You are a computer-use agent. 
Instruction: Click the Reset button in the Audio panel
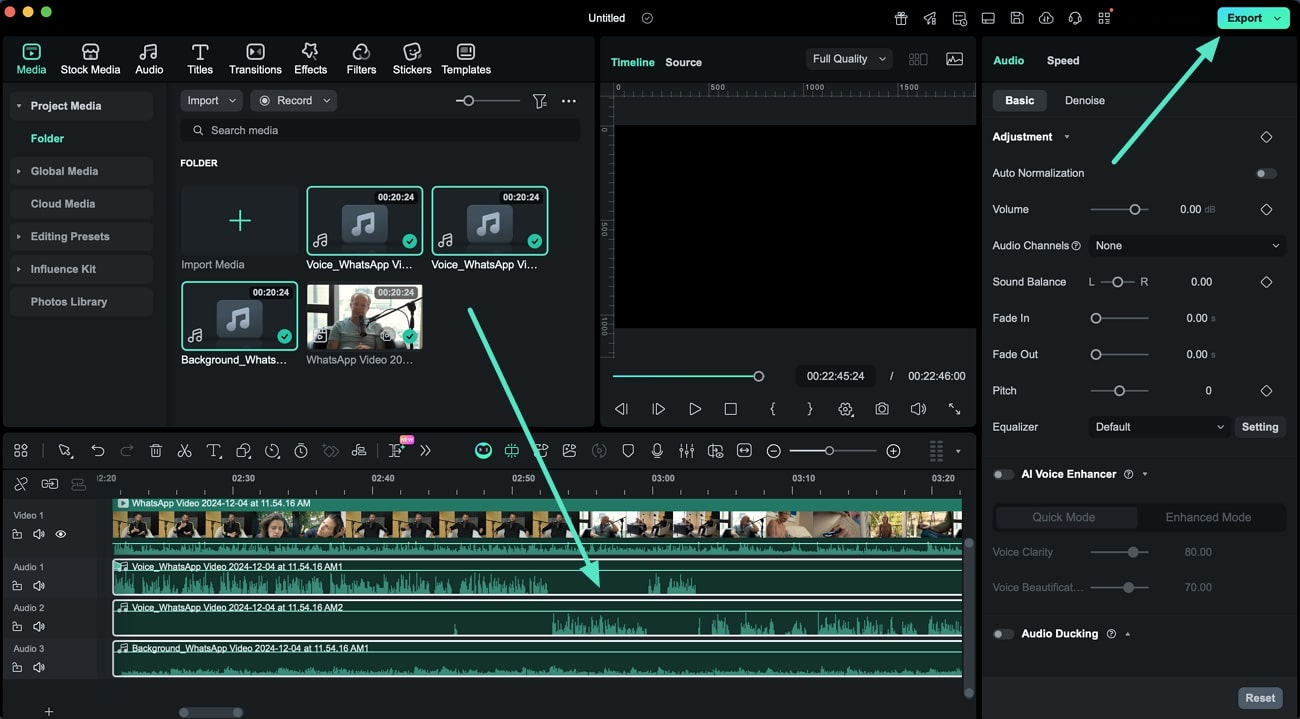(1260, 697)
